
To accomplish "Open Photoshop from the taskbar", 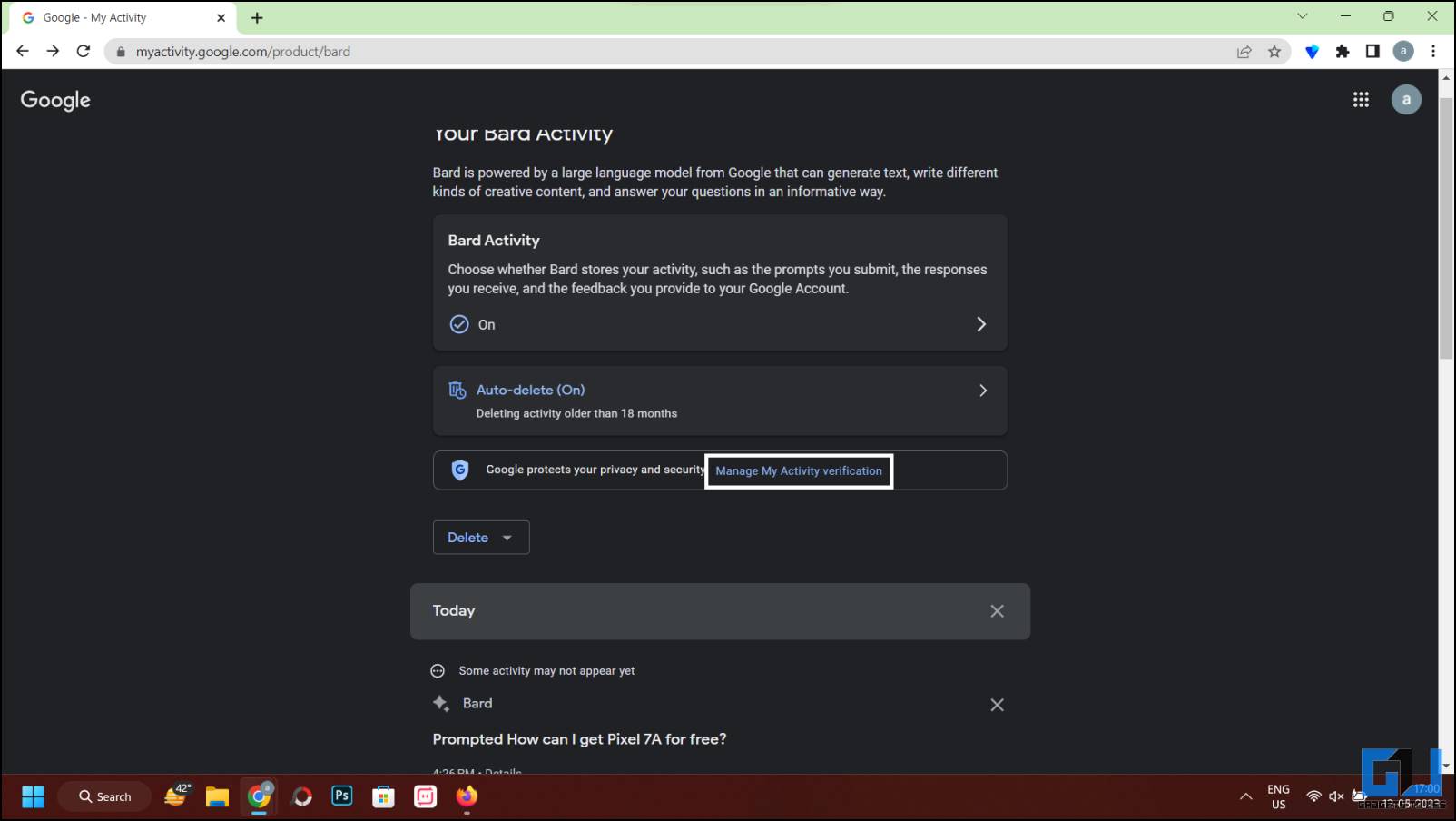I will 342,796.
